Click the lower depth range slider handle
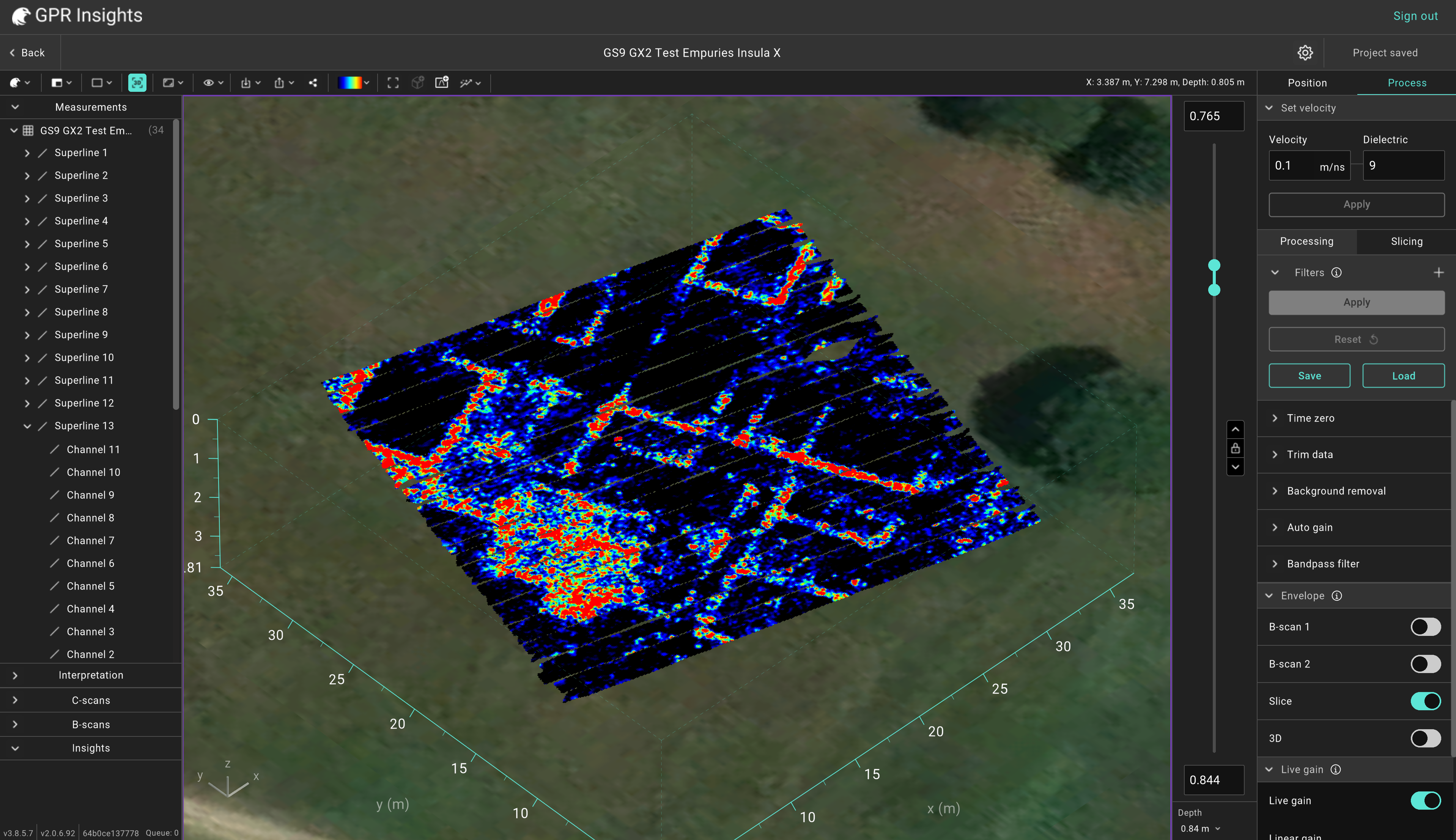This screenshot has width=1456, height=840. click(x=1214, y=289)
